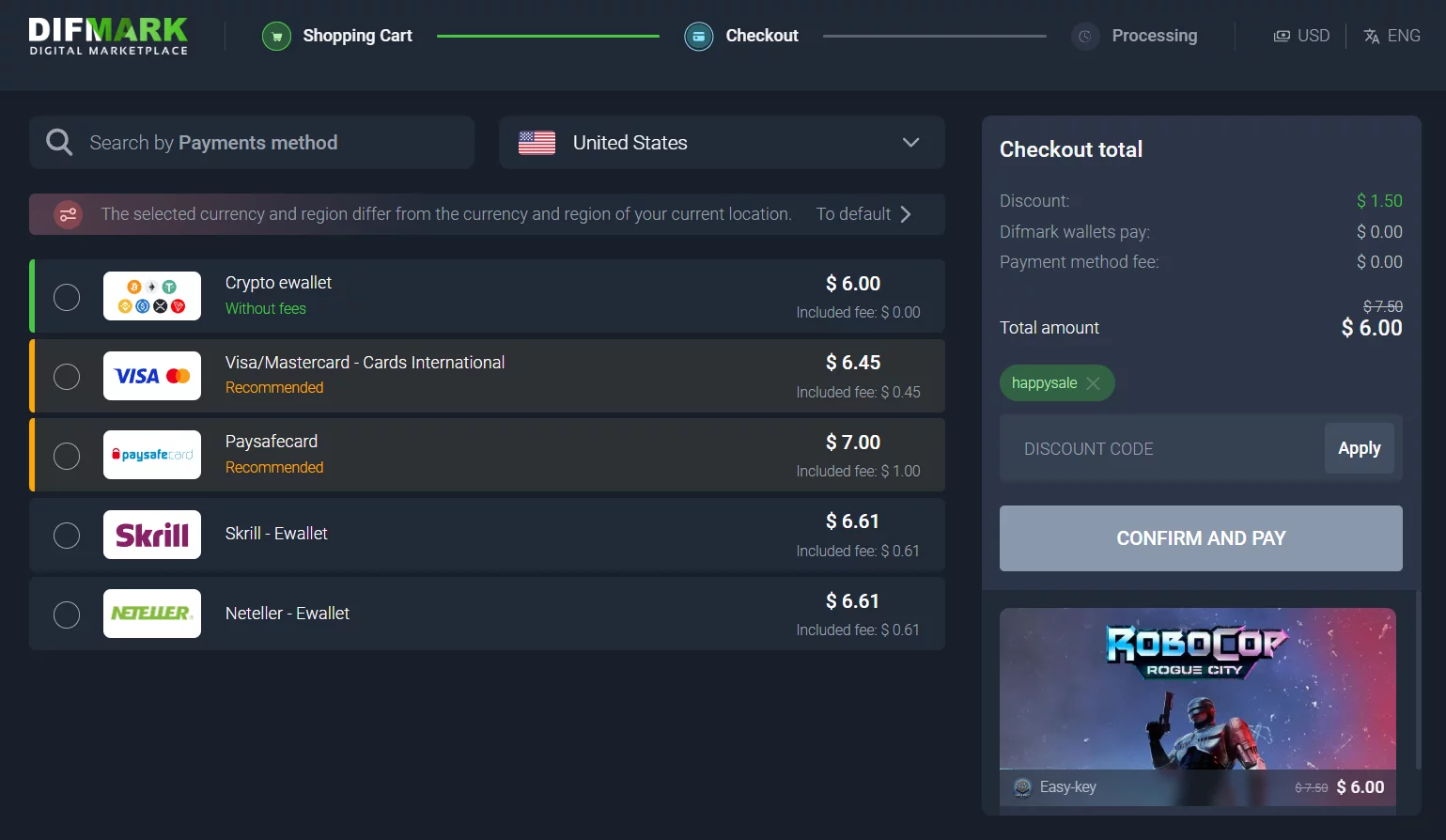Click the language translate icon
Image resolution: width=1446 pixels, height=840 pixels.
(x=1372, y=36)
